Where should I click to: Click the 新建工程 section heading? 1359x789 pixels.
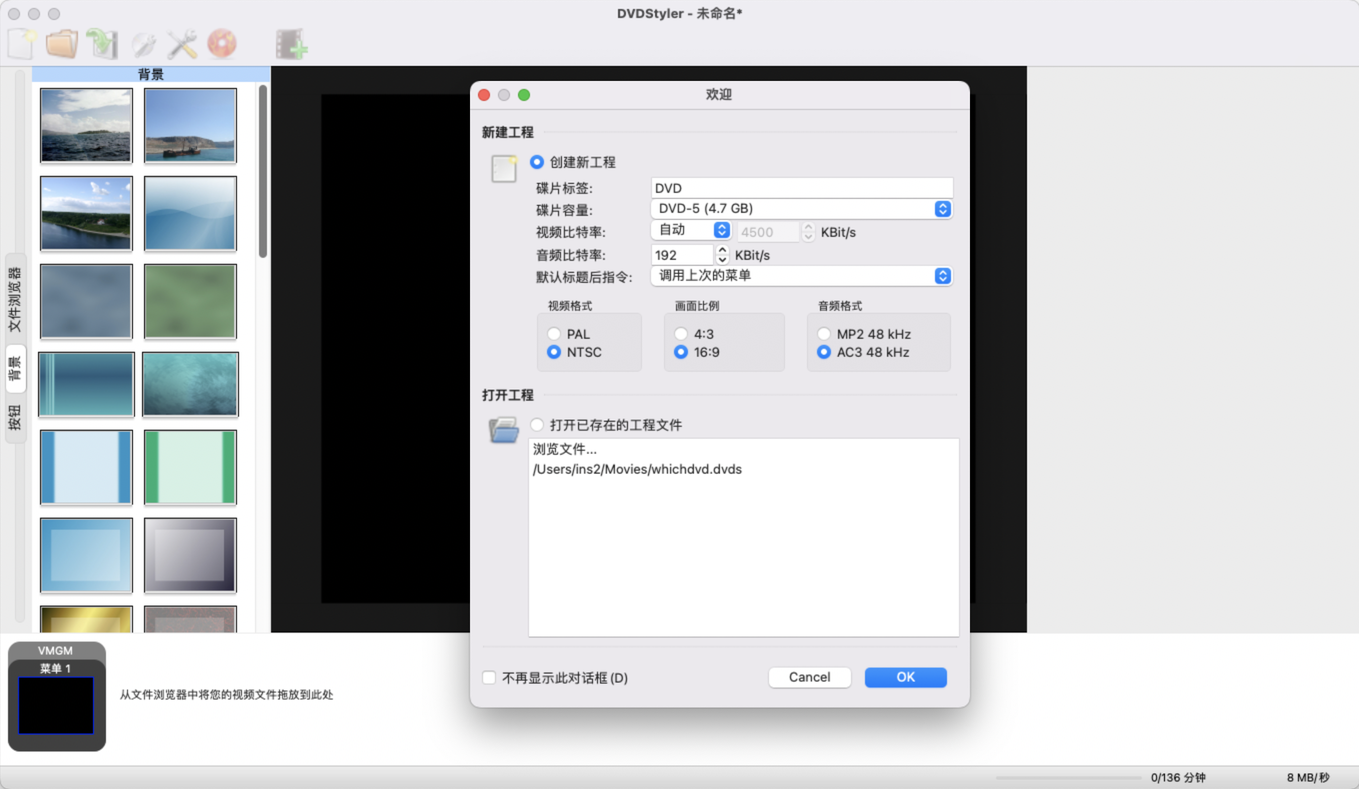pyautogui.click(x=508, y=132)
